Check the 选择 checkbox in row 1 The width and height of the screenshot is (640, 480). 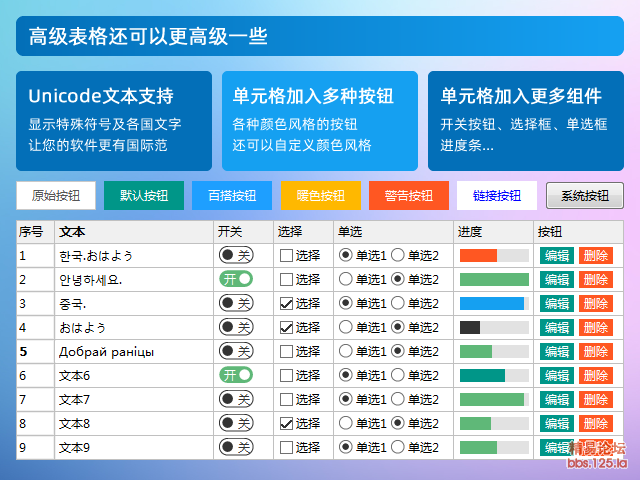(286, 256)
